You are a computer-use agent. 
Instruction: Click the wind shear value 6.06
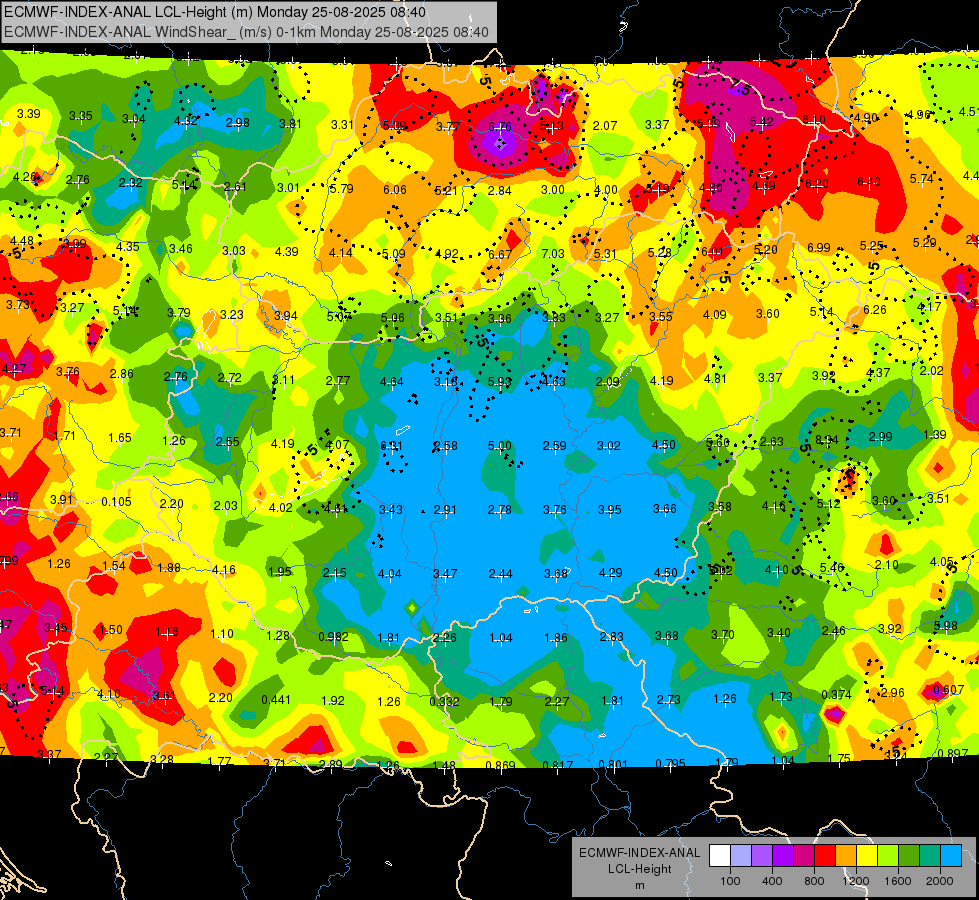395,189
